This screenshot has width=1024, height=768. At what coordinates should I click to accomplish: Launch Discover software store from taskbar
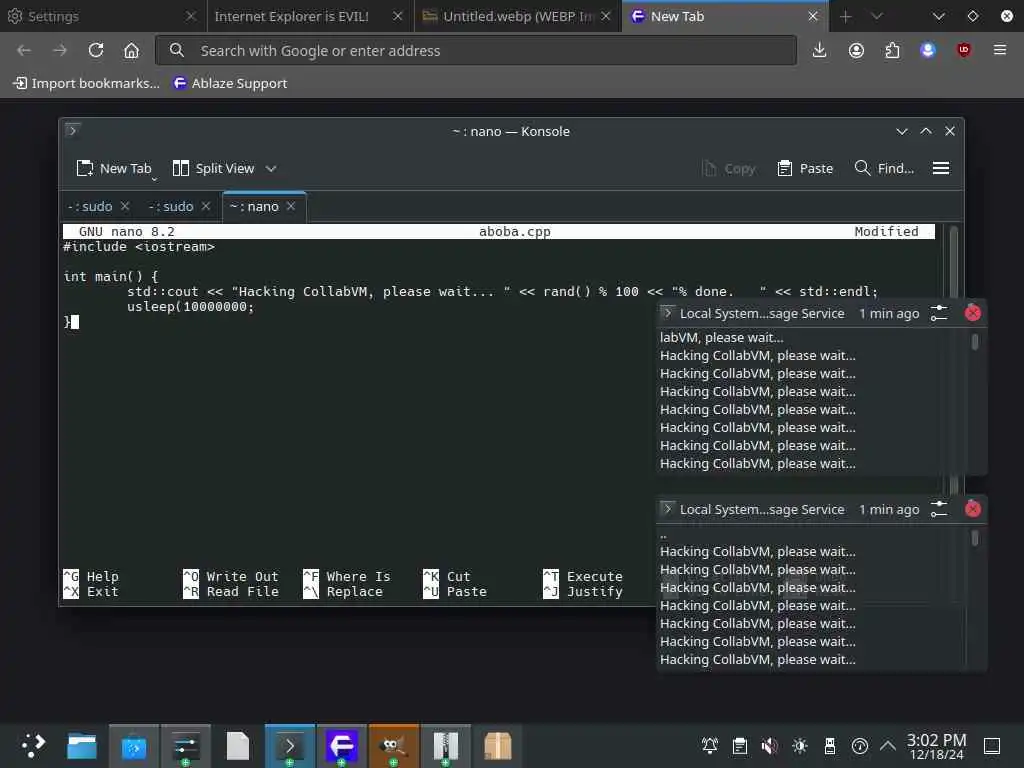134,746
